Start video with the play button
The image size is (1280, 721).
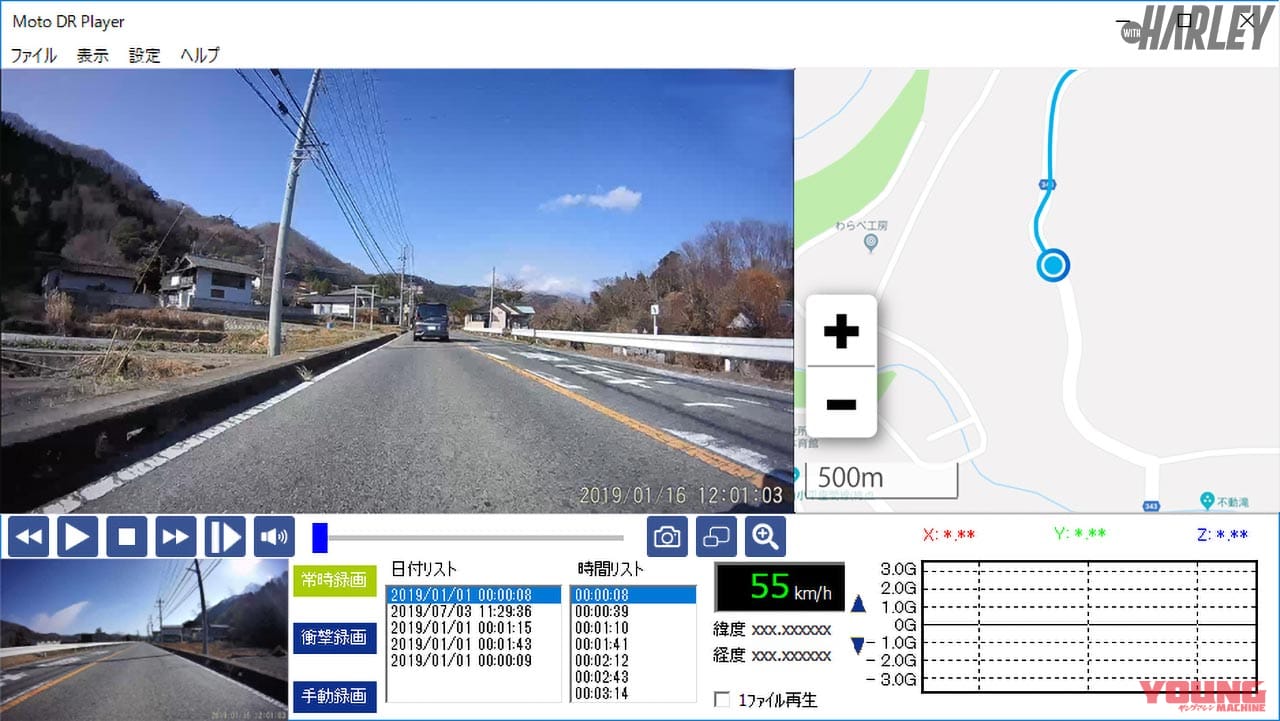[x=78, y=537]
